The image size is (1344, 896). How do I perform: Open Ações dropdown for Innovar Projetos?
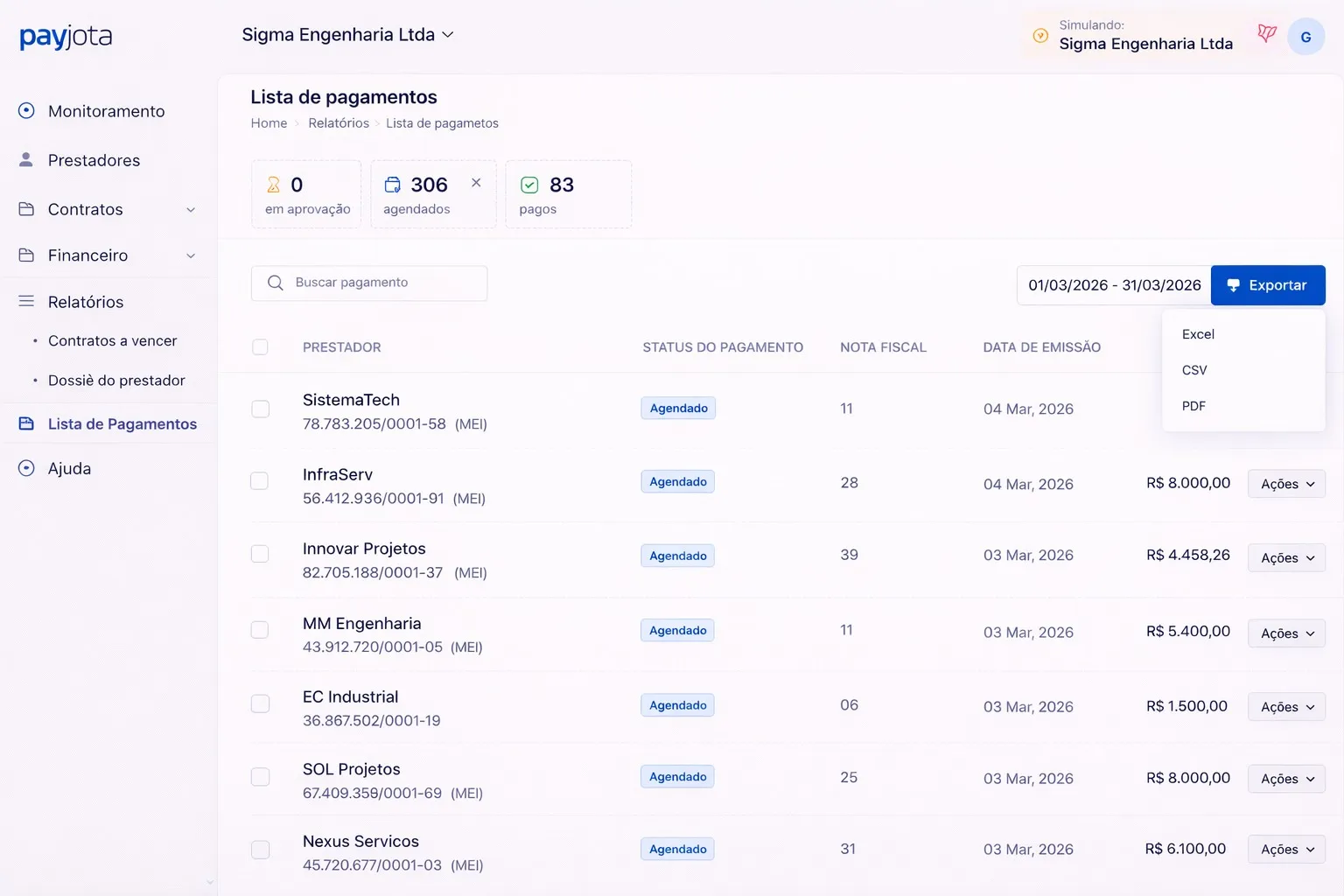pyautogui.click(x=1286, y=557)
